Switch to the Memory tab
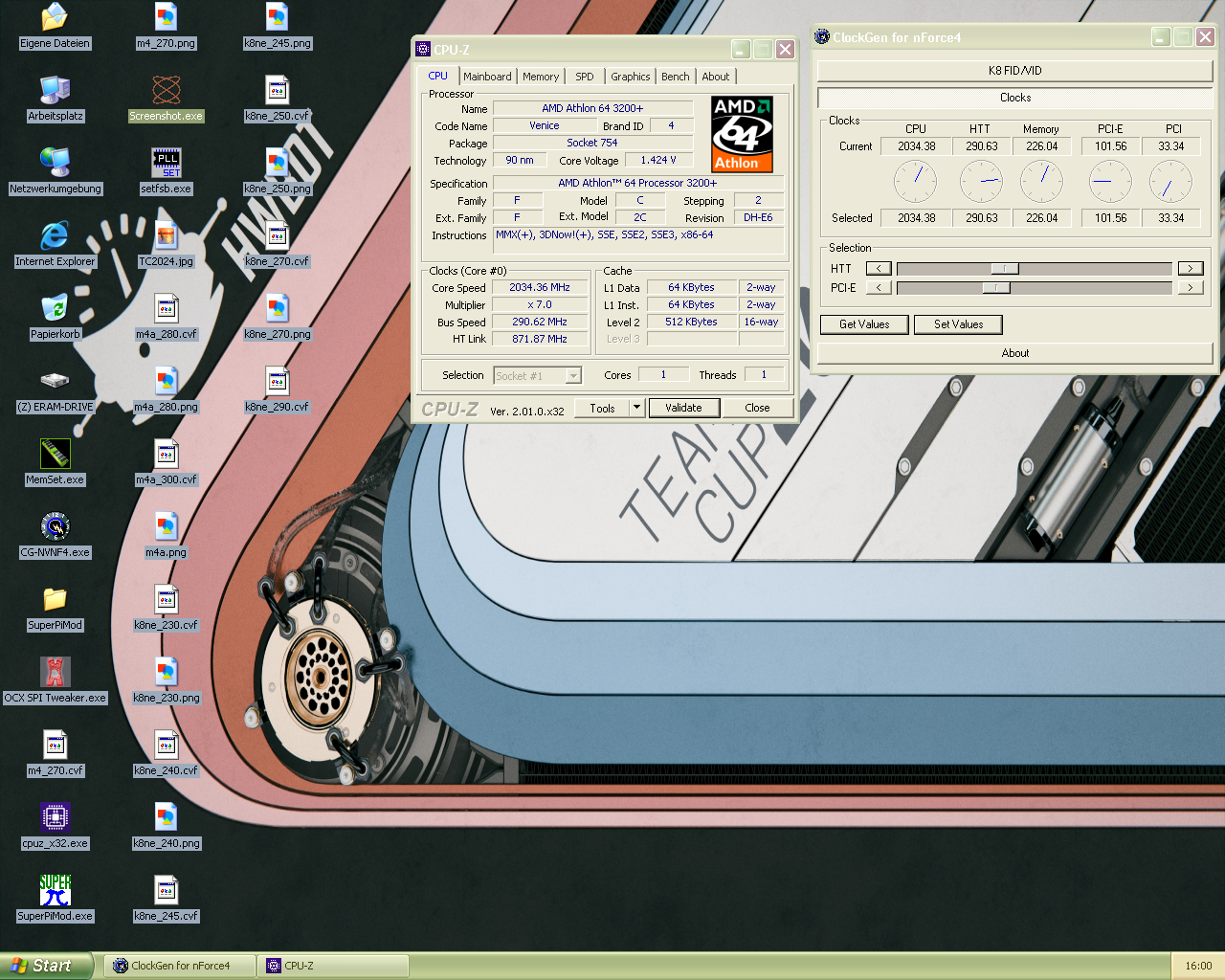The image size is (1225, 980). tap(541, 77)
